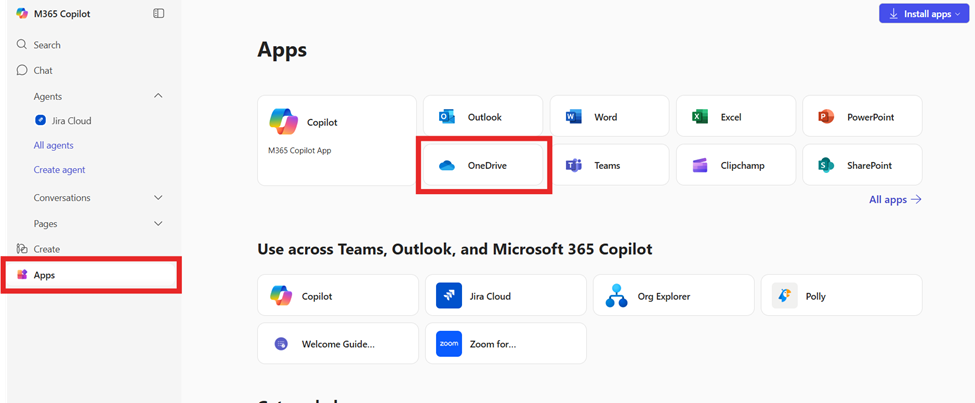Expand the Conversations section

click(158, 198)
